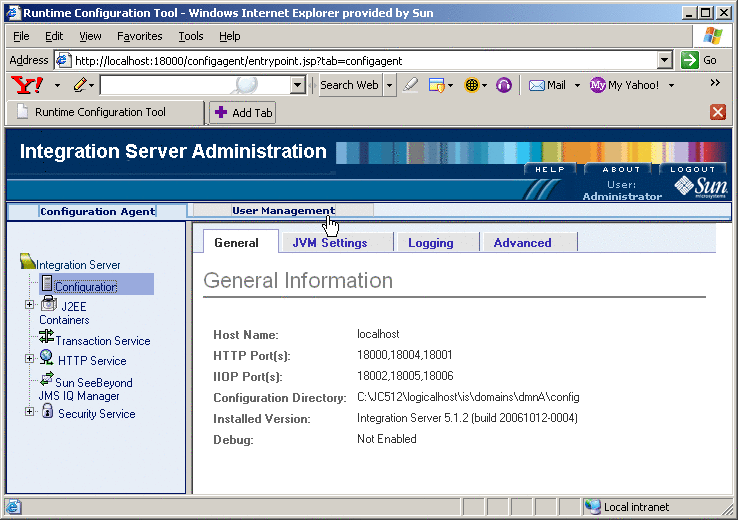Select Transaction Service in the tree
This screenshot has height=520, width=738.
[x=103, y=341]
